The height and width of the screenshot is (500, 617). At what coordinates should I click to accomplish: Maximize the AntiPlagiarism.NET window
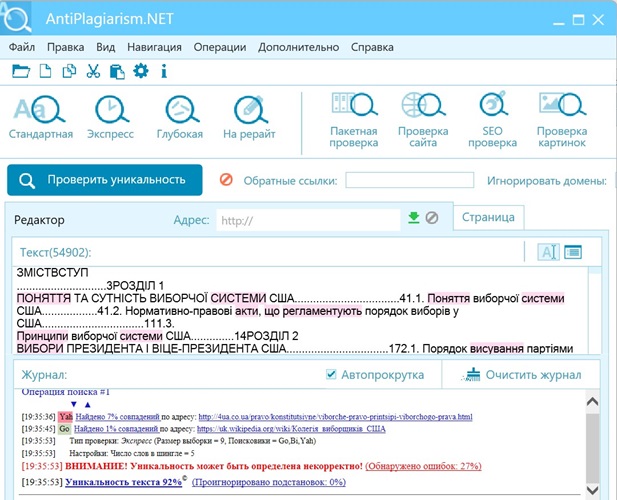[x=578, y=20]
